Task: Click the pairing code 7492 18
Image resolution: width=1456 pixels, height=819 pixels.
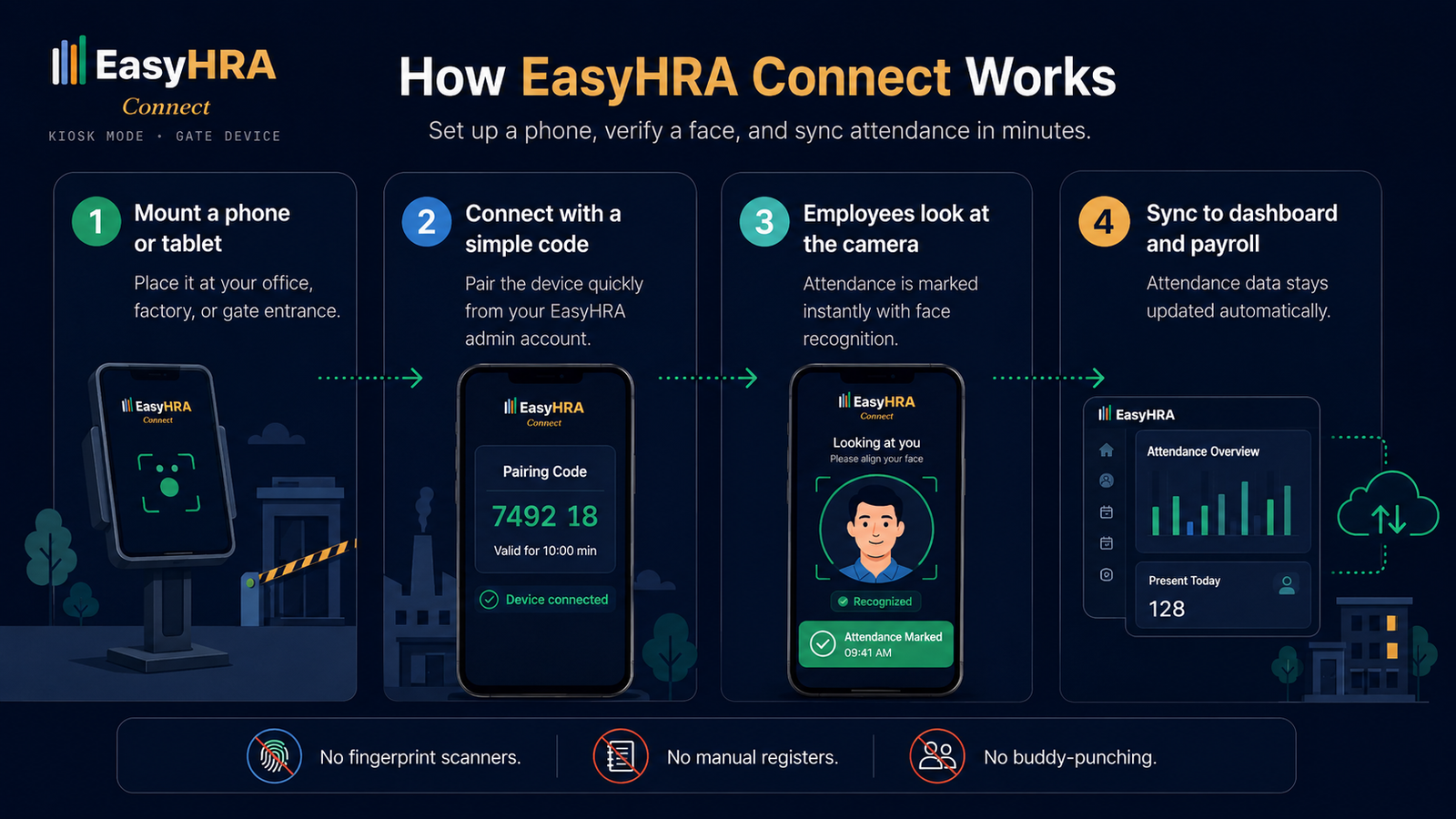Action: (x=544, y=516)
